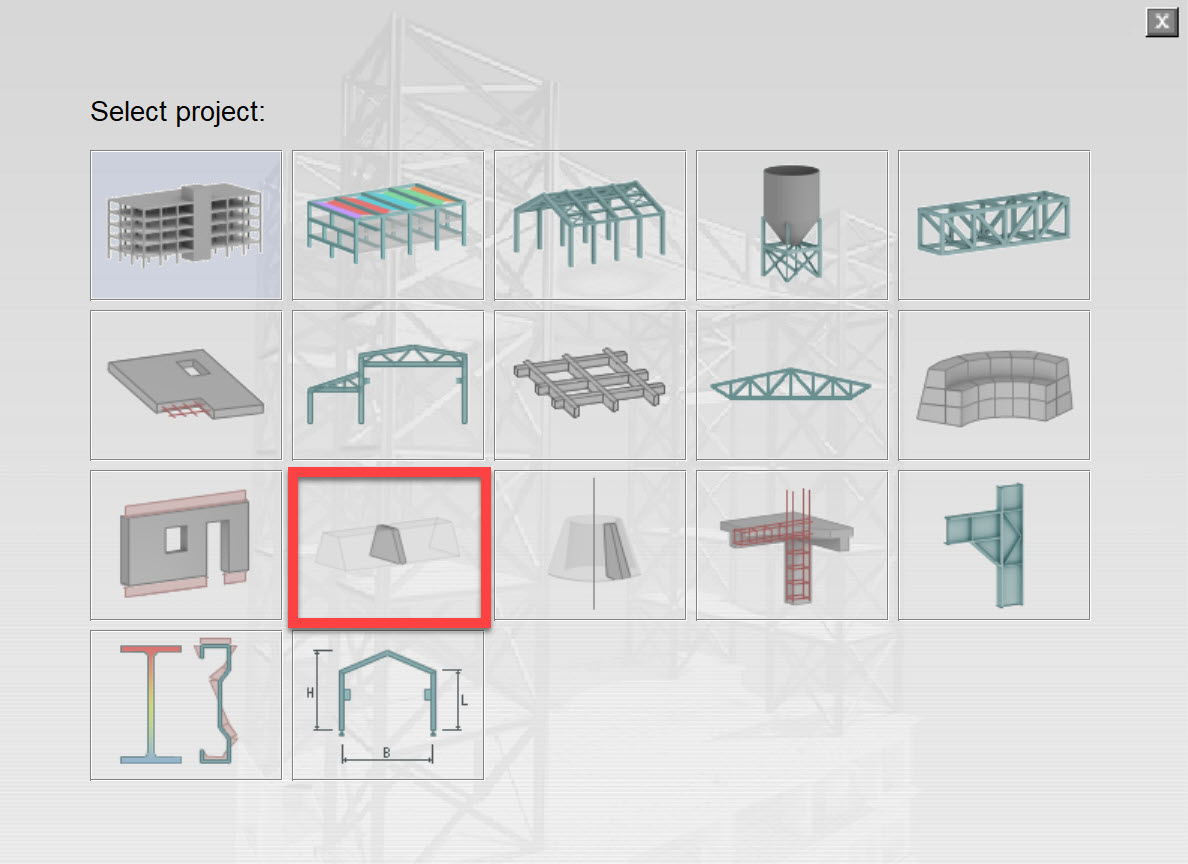Image resolution: width=1188 pixels, height=864 pixels.
Task: Open the colorful roof load panels template
Action: coord(387,224)
